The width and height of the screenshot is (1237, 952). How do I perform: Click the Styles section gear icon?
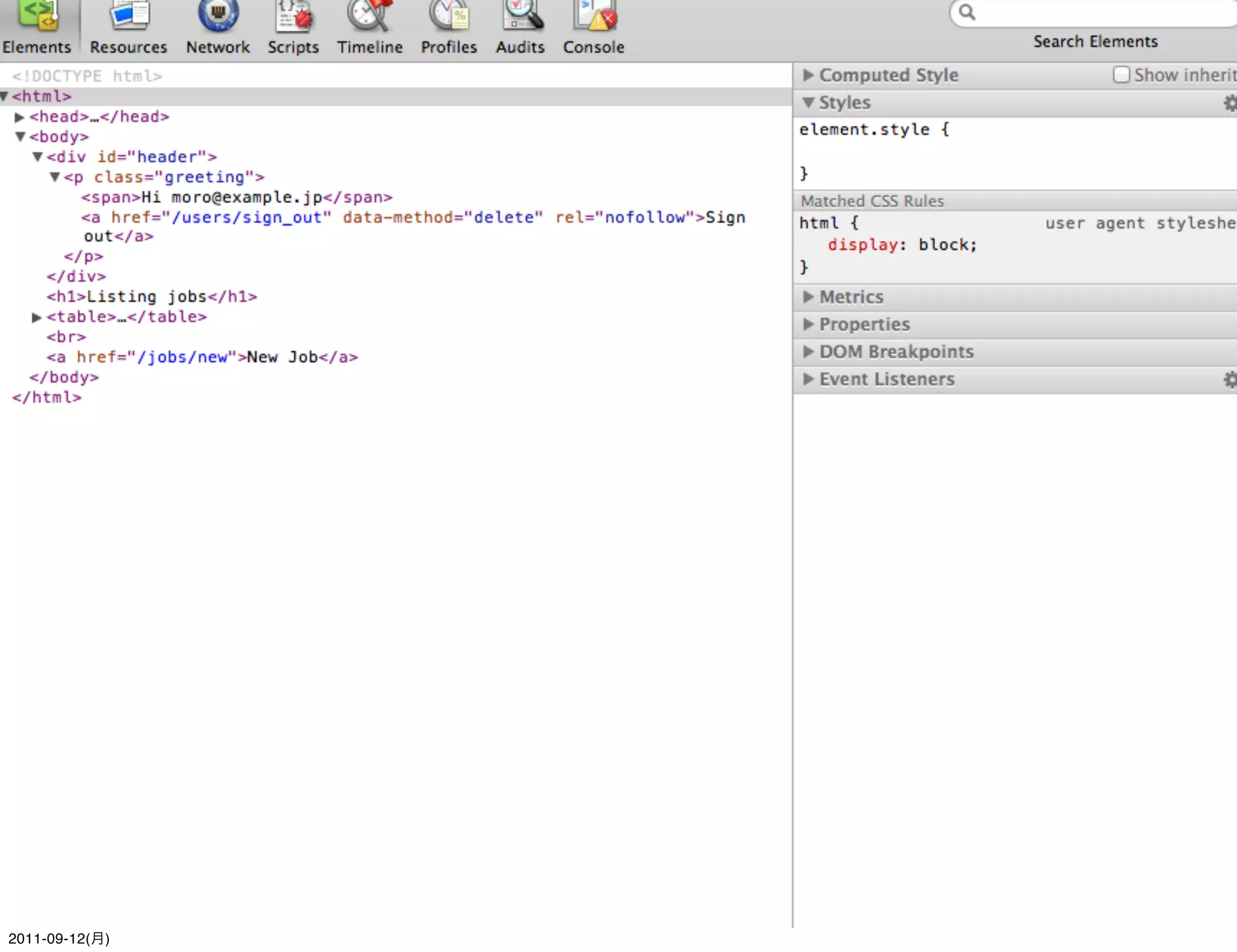[x=1230, y=103]
